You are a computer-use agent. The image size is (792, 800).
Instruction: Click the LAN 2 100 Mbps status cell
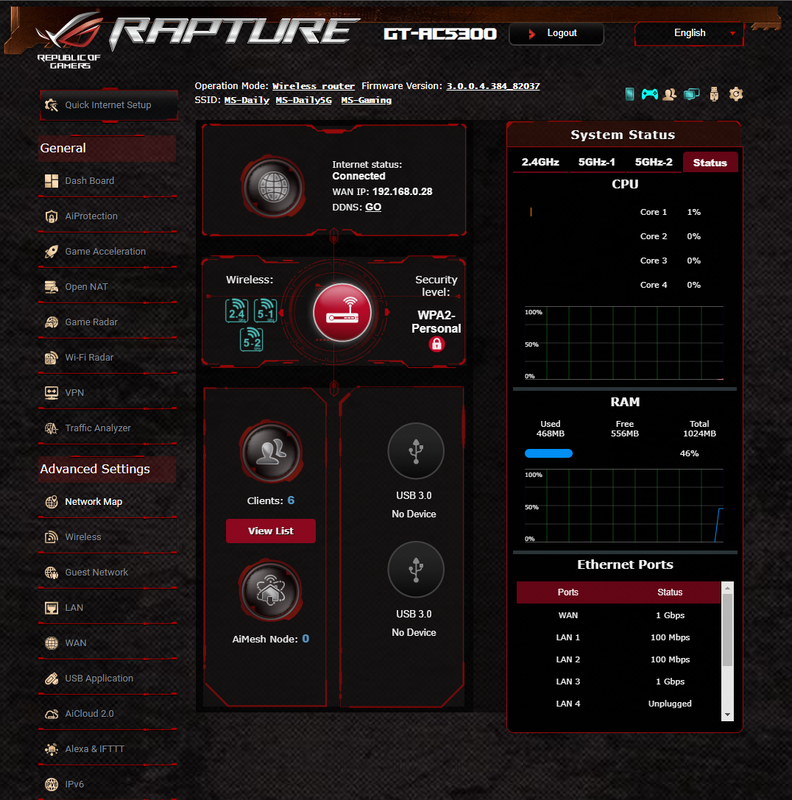tap(670, 660)
